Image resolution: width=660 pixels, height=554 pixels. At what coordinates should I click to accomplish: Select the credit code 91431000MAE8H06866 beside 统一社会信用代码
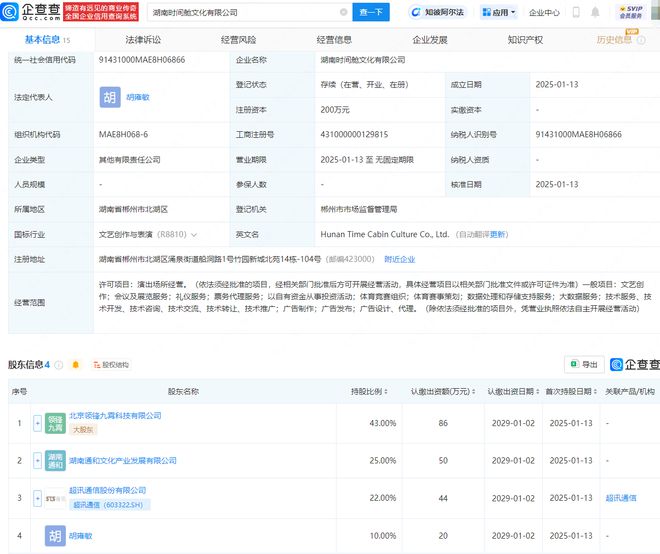142,60
